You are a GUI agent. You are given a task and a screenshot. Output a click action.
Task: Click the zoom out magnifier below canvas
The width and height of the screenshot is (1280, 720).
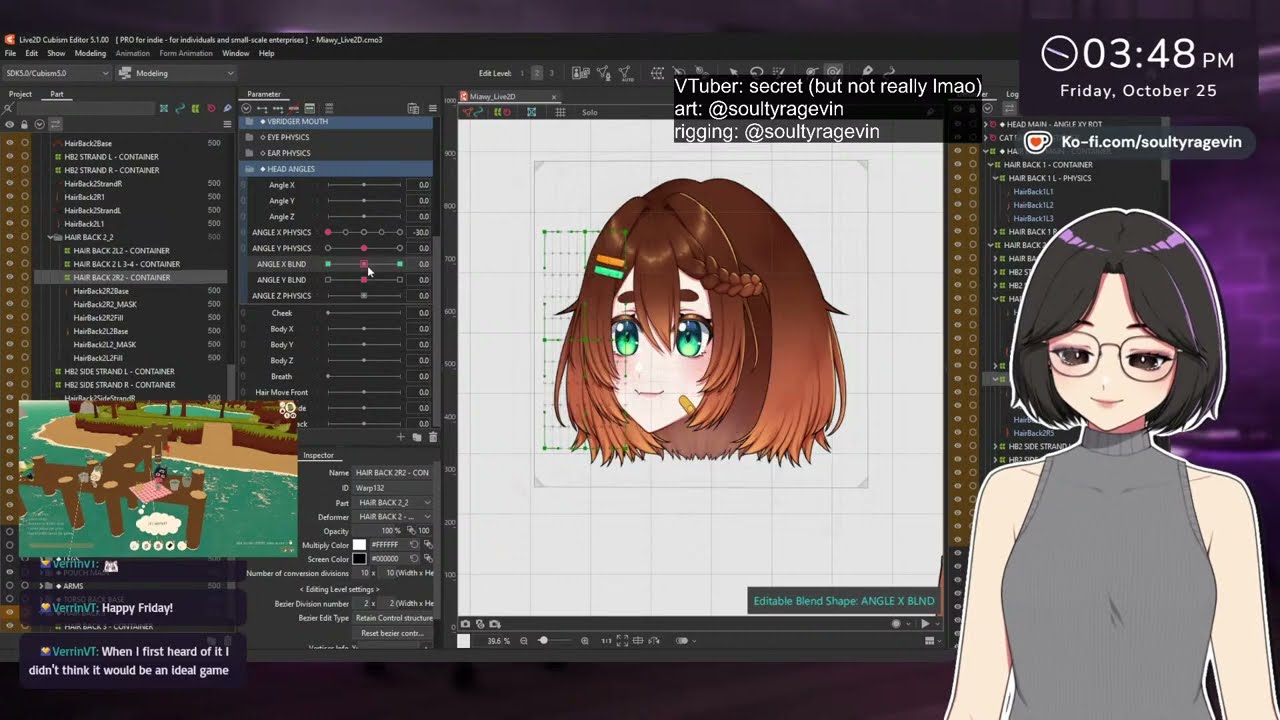pyautogui.click(x=524, y=641)
